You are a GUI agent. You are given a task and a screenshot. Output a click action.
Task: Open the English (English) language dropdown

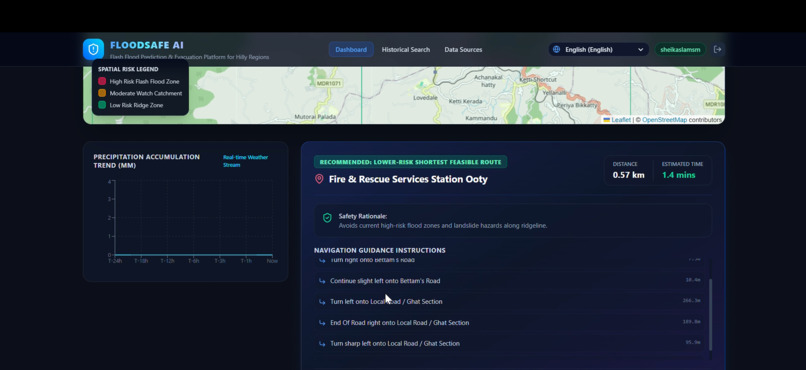click(598, 49)
